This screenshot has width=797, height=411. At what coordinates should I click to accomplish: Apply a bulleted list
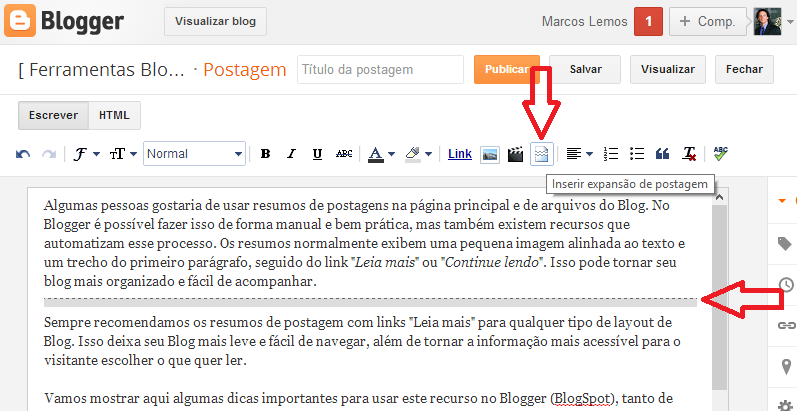pos(636,153)
